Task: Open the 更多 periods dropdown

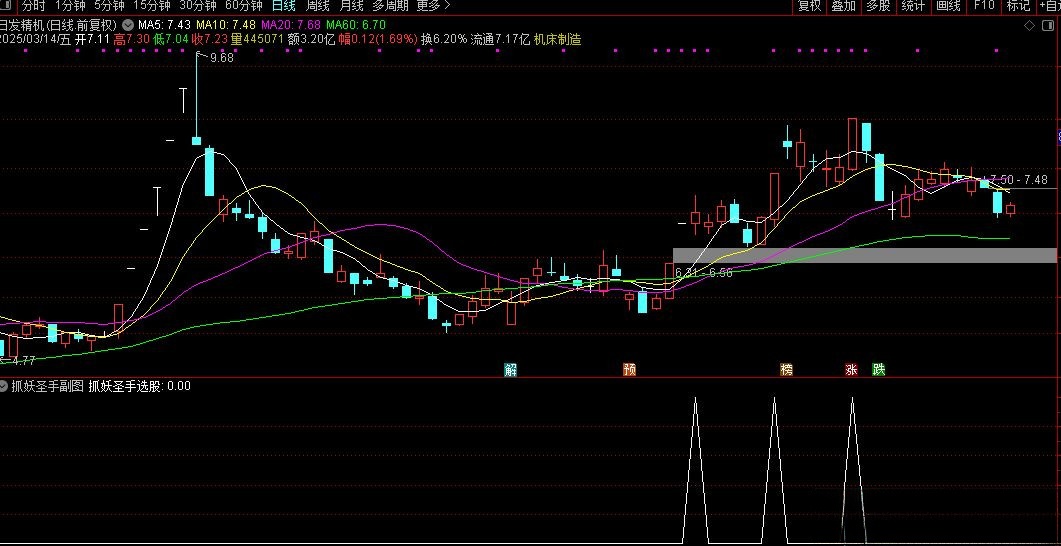Action: click(432, 6)
